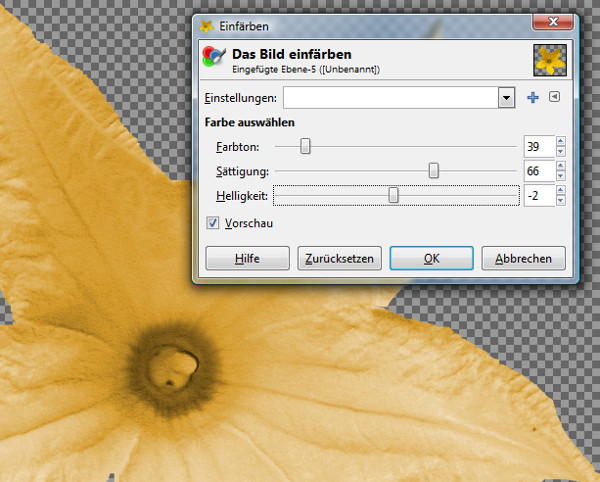Click the dark center of the flower
Viewport: 600px width, 482px height.
point(173,369)
